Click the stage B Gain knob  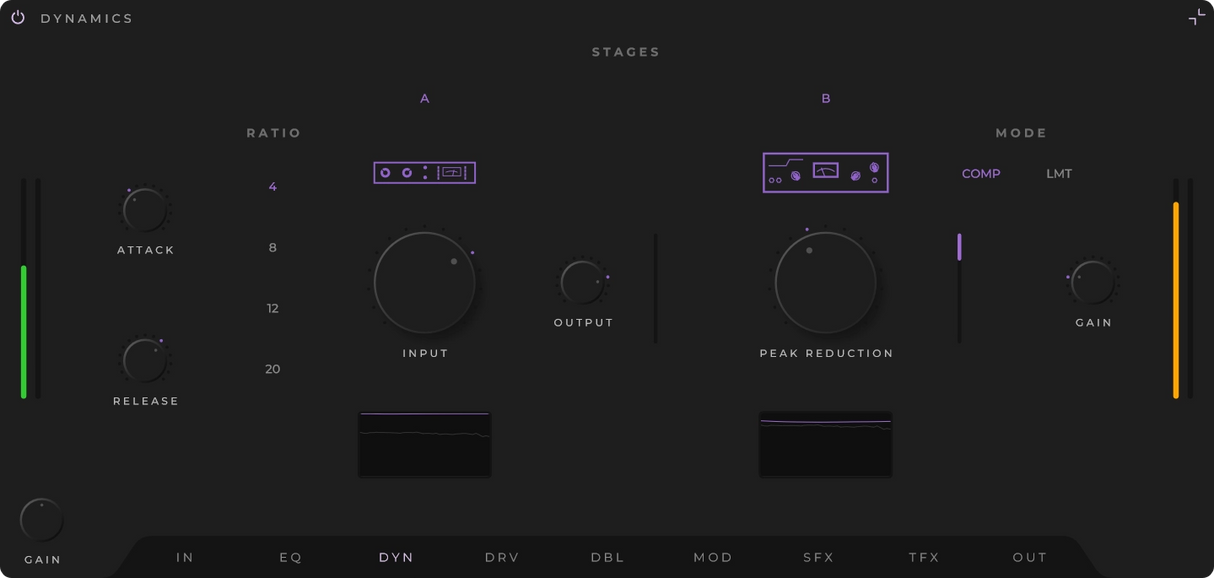pyautogui.click(x=1093, y=283)
